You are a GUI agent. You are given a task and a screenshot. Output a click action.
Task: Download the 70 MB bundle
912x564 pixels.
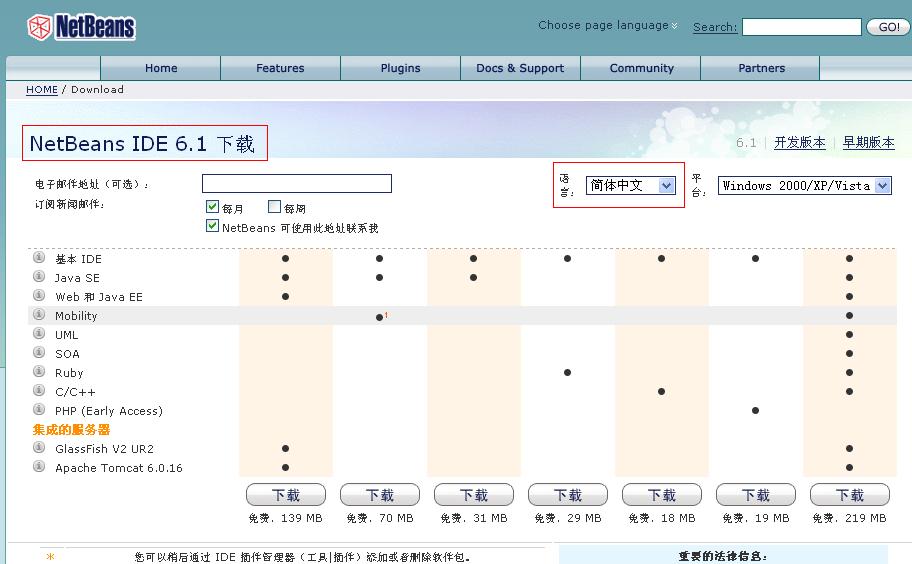(x=380, y=495)
